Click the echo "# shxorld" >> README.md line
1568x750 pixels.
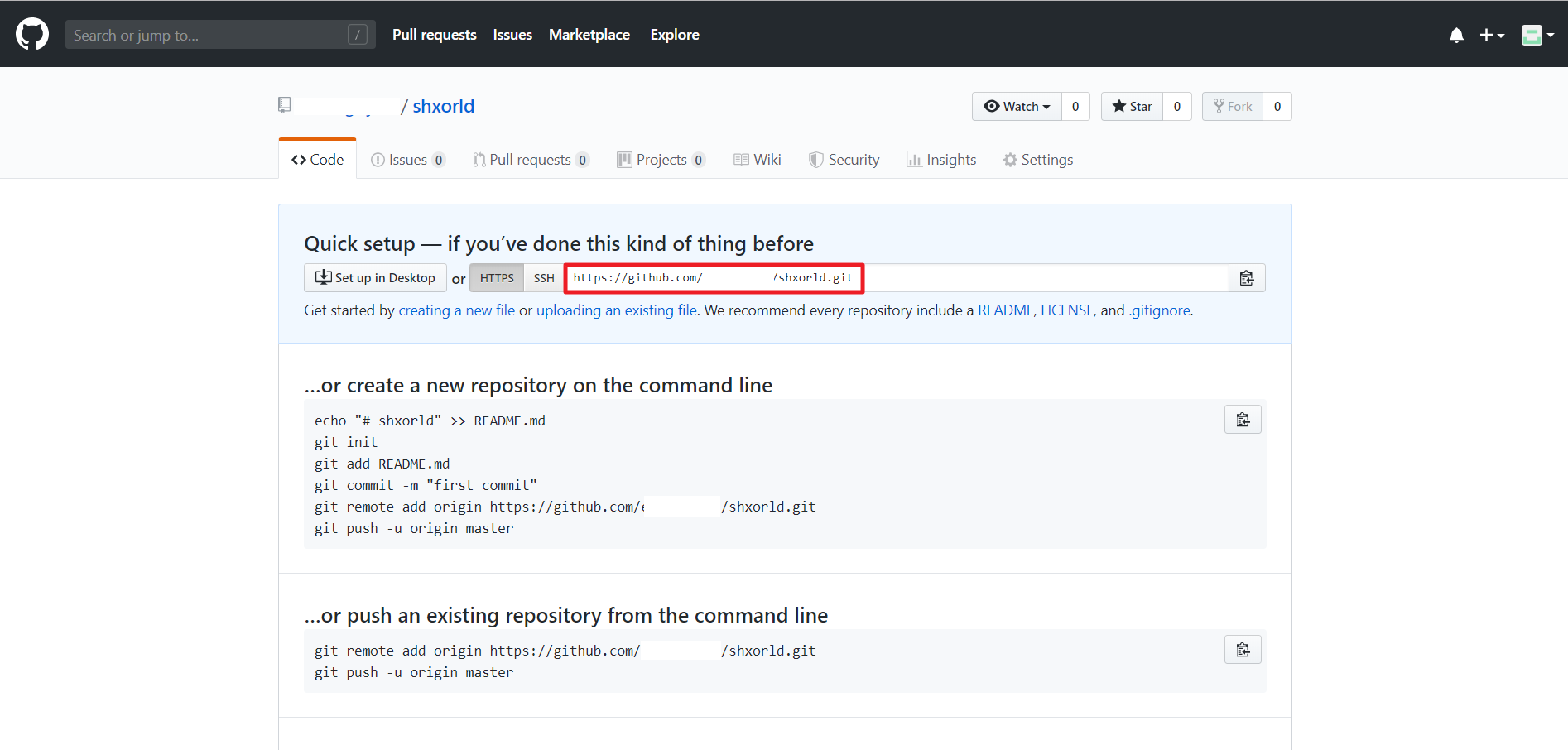[430, 421]
